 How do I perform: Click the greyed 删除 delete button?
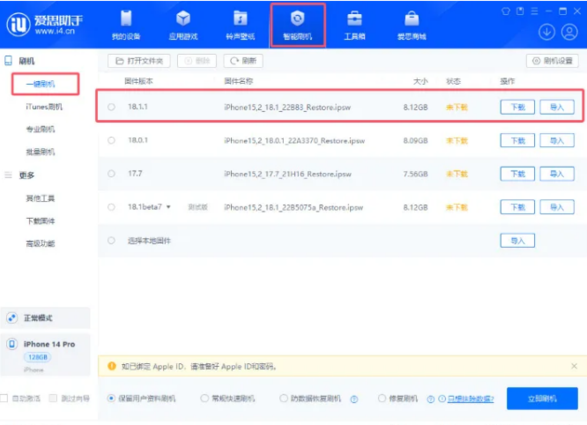(x=197, y=61)
